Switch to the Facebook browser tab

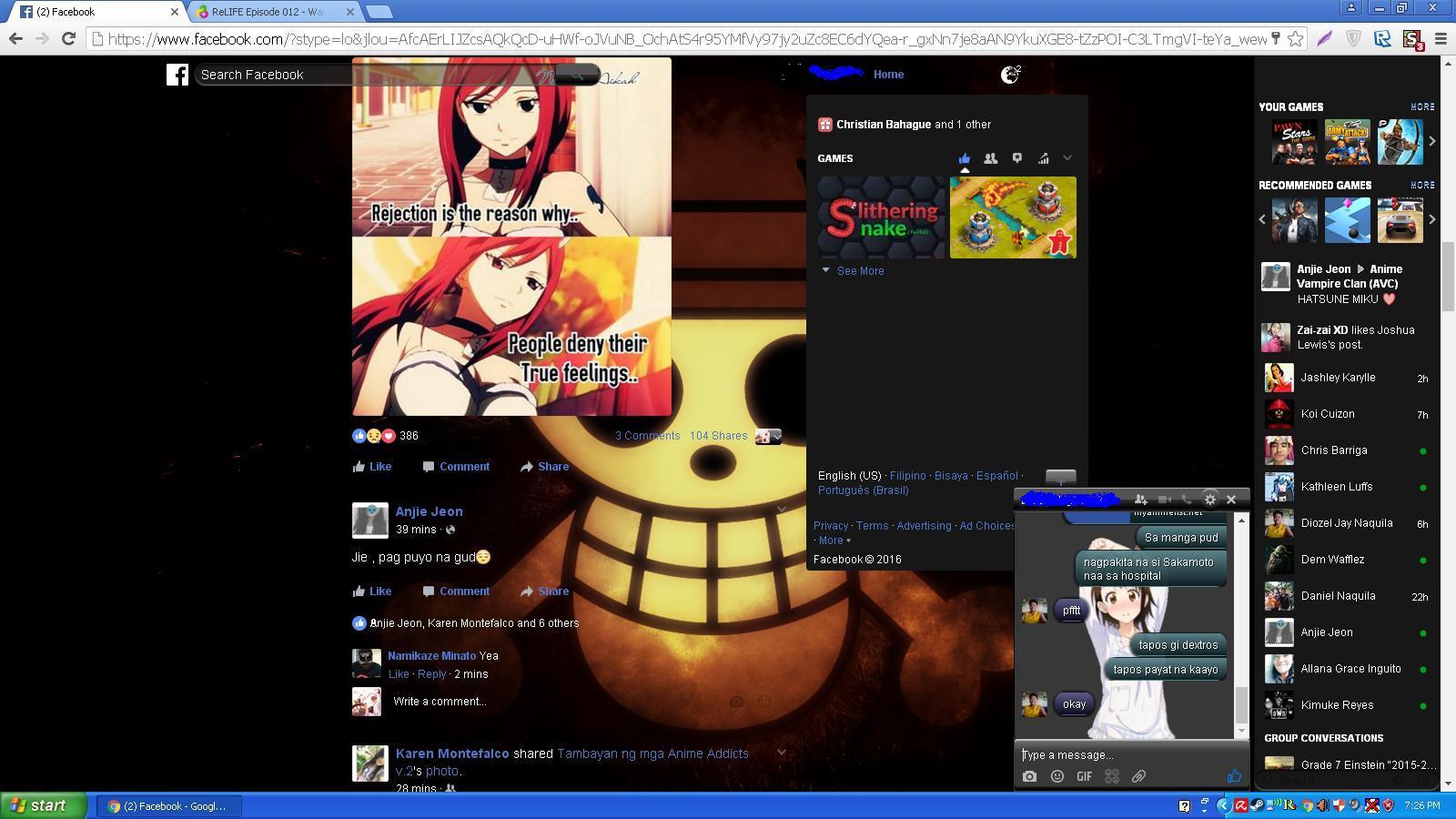(x=94, y=12)
